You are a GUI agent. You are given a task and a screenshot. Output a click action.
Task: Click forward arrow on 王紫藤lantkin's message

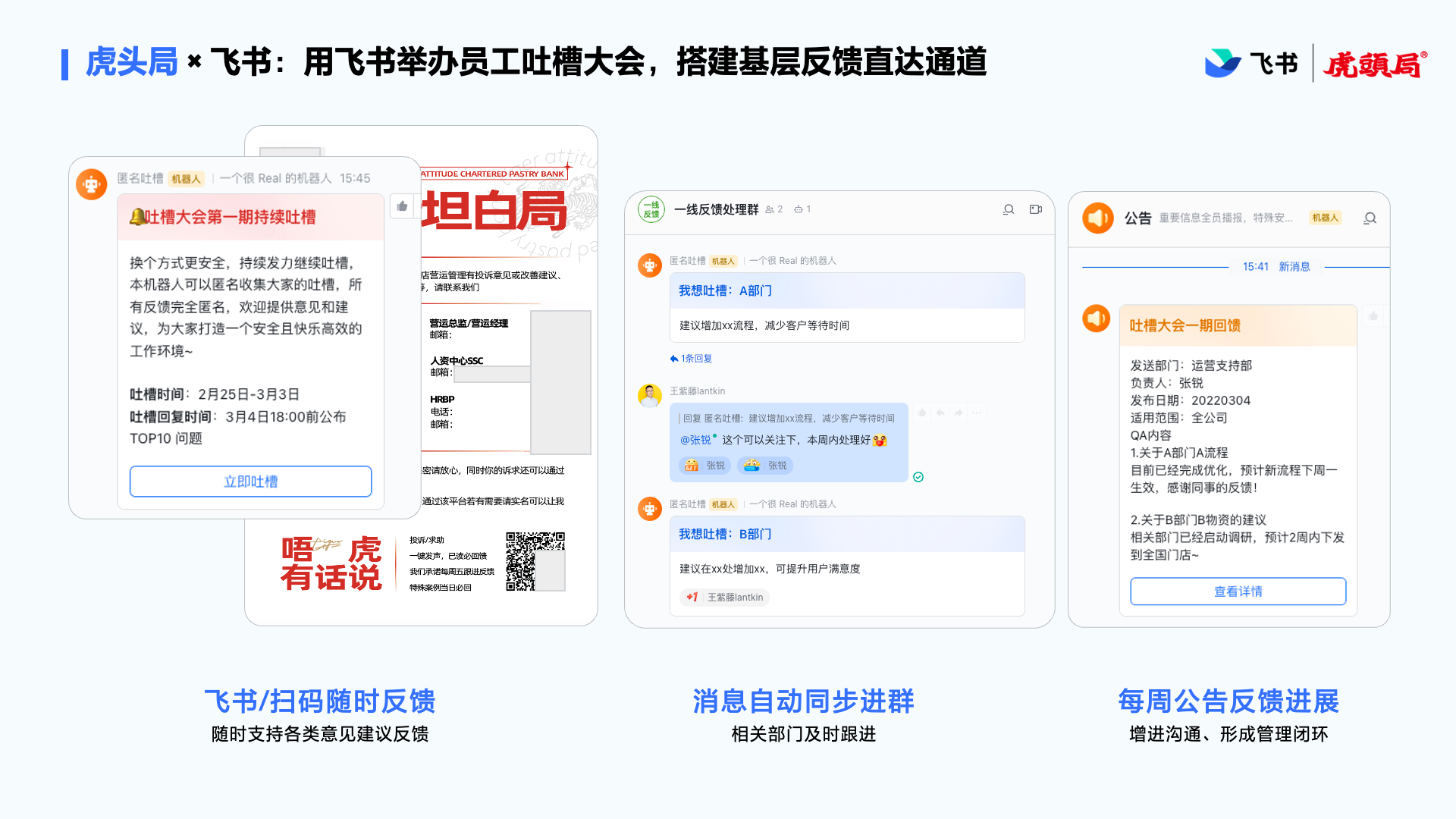click(959, 413)
